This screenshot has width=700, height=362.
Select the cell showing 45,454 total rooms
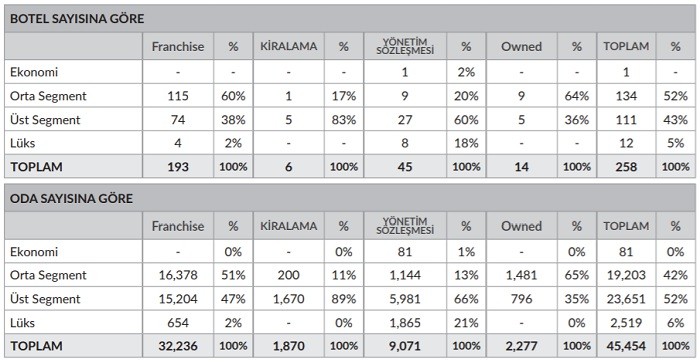(x=626, y=346)
